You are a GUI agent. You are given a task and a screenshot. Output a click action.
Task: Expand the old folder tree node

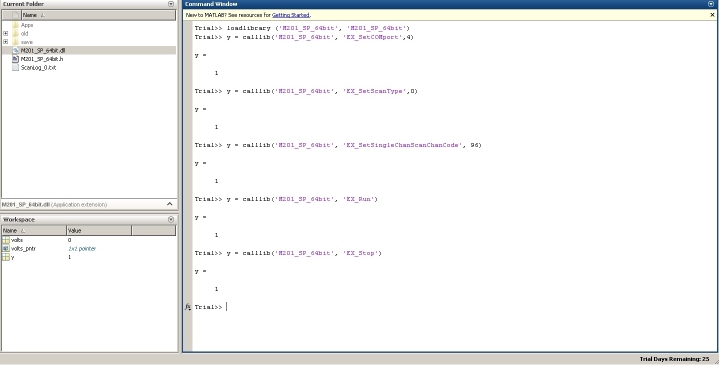tap(6, 33)
